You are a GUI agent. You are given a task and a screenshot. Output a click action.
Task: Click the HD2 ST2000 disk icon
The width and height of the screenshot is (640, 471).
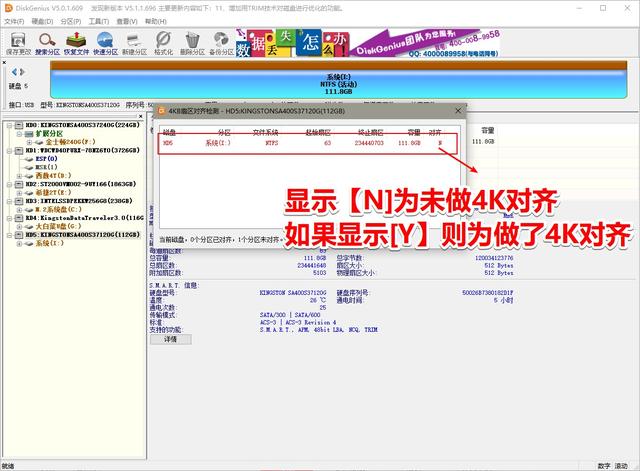(19, 184)
